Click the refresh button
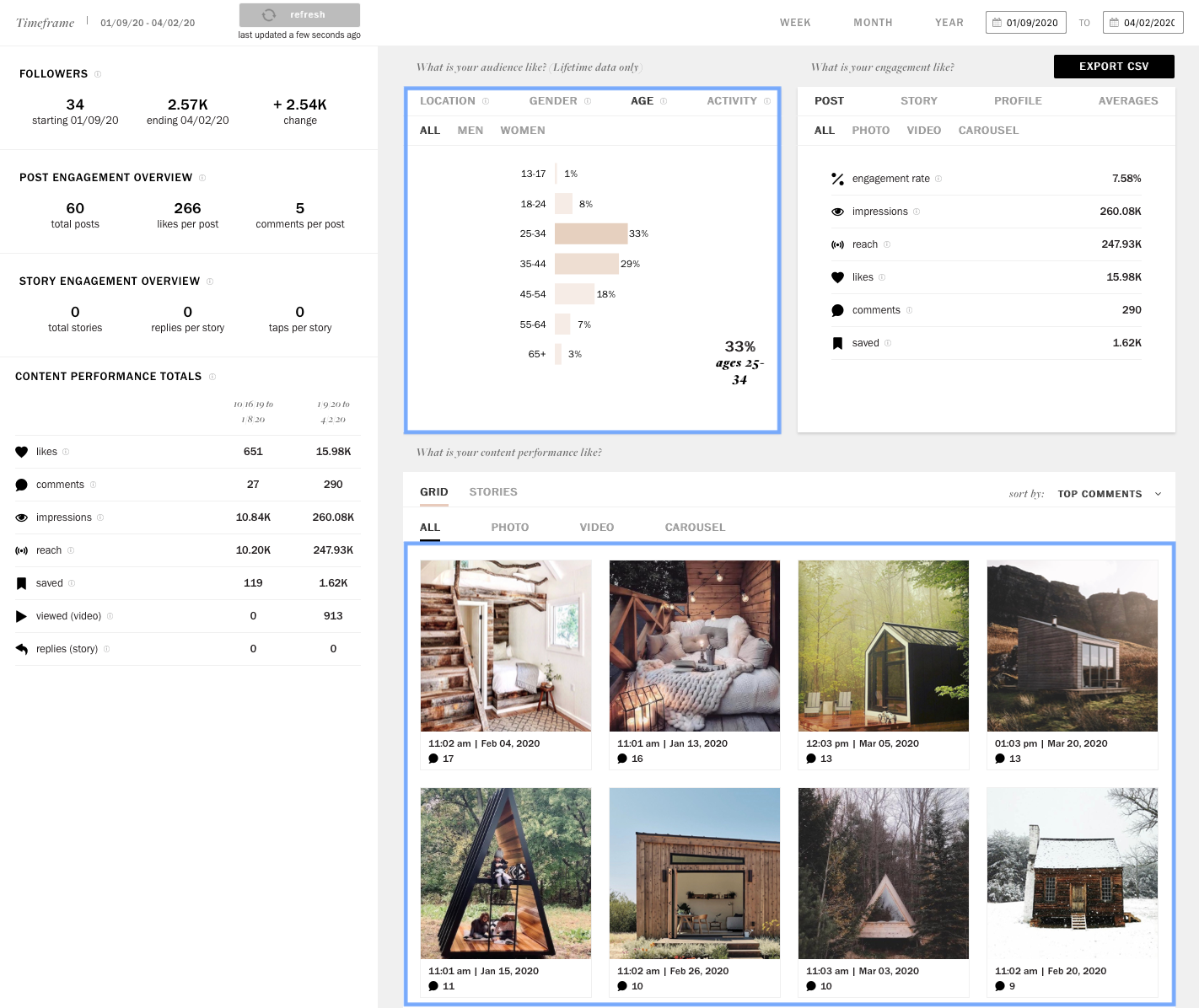 click(299, 15)
